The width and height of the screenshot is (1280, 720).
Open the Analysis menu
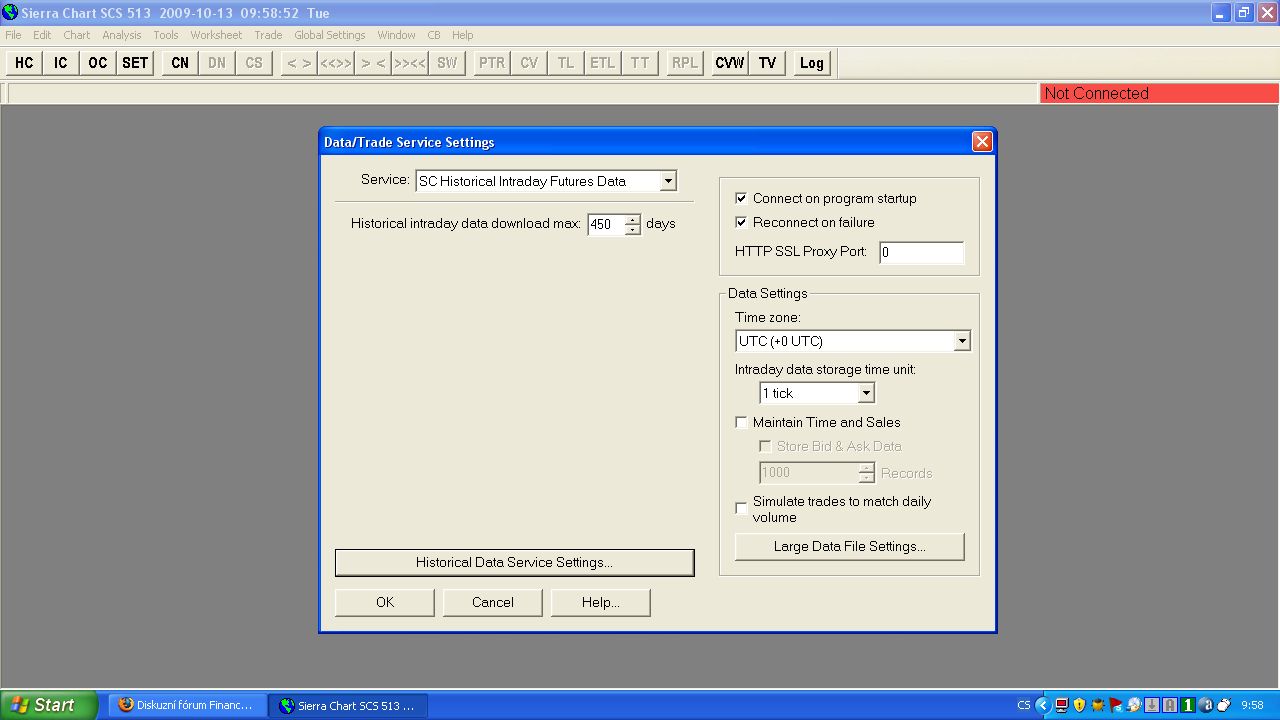click(122, 35)
